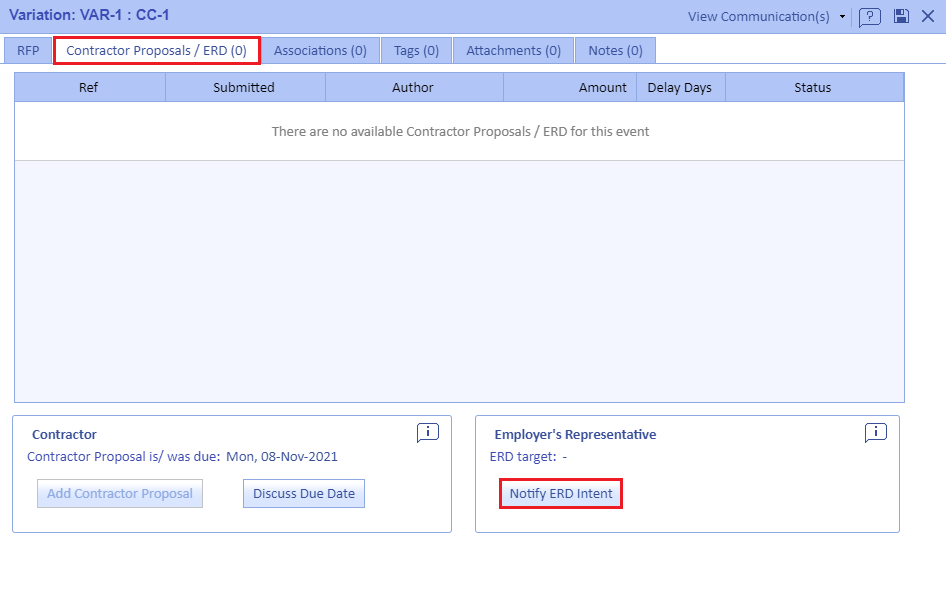
Task: Expand the View Communication(s) dropdown arrow
Action: 842,17
